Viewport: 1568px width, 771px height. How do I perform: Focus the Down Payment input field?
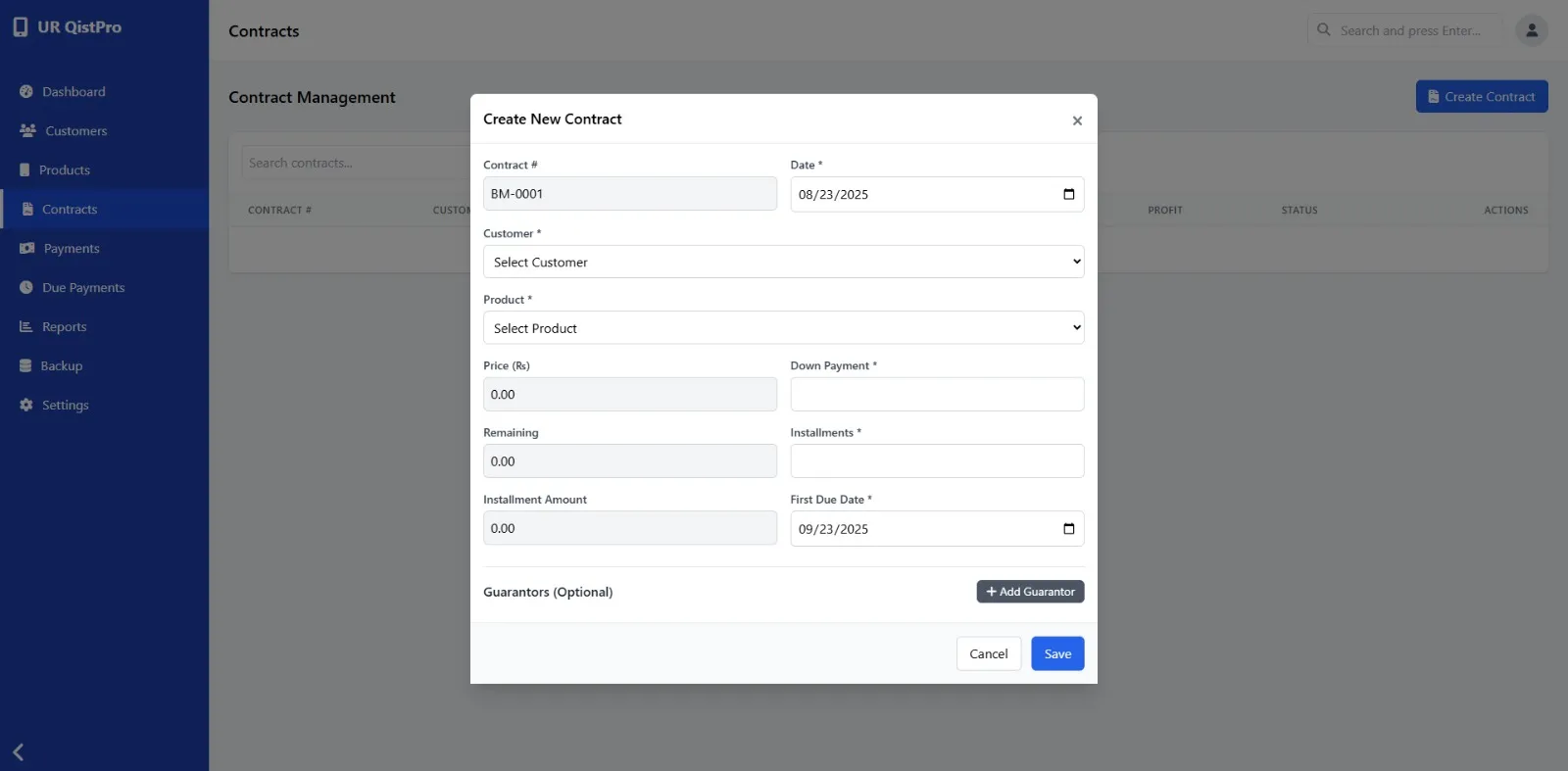[936, 395]
